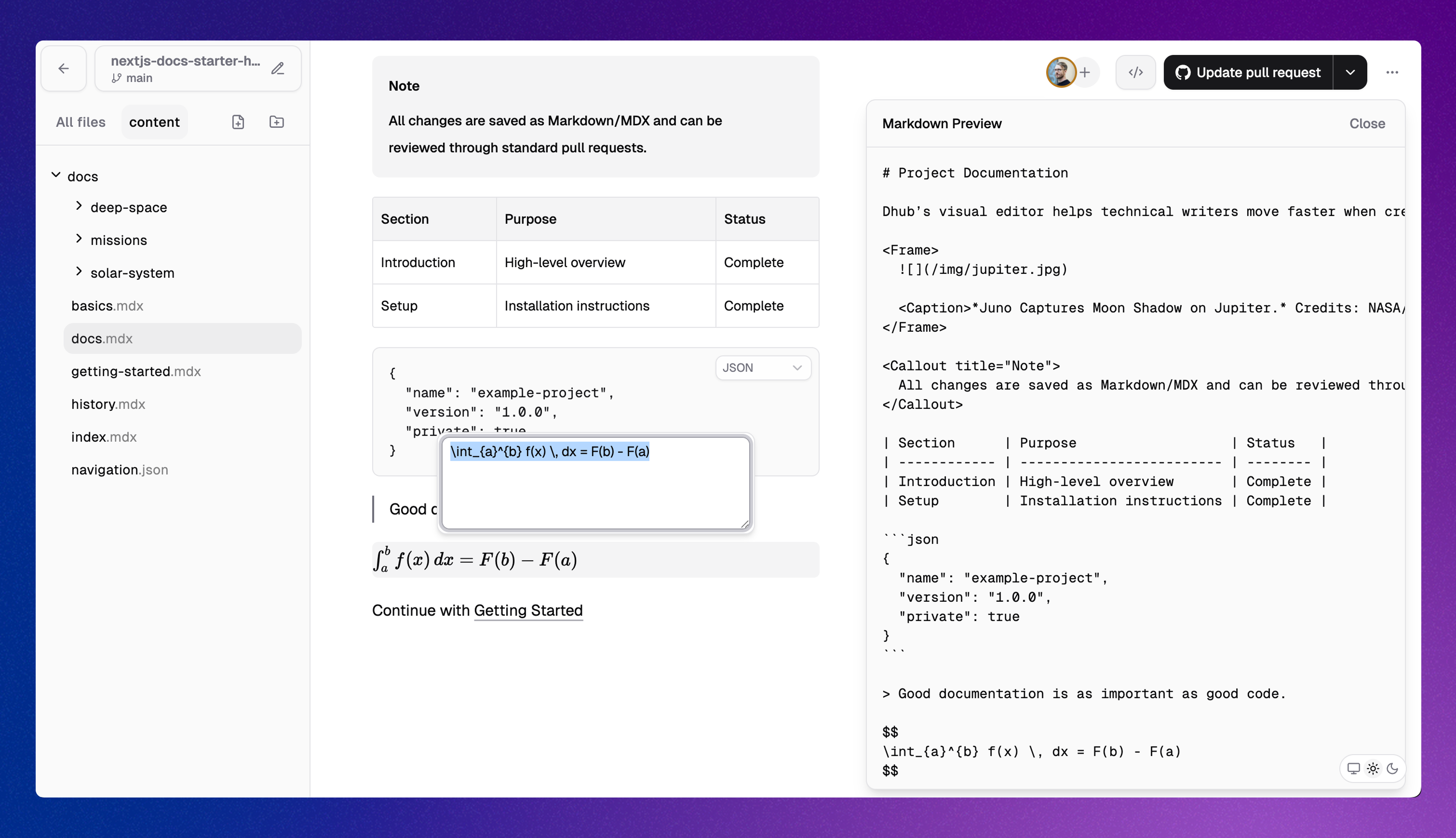Click the new file icon
Screen dimensions: 1456x838
pos(238,122)
